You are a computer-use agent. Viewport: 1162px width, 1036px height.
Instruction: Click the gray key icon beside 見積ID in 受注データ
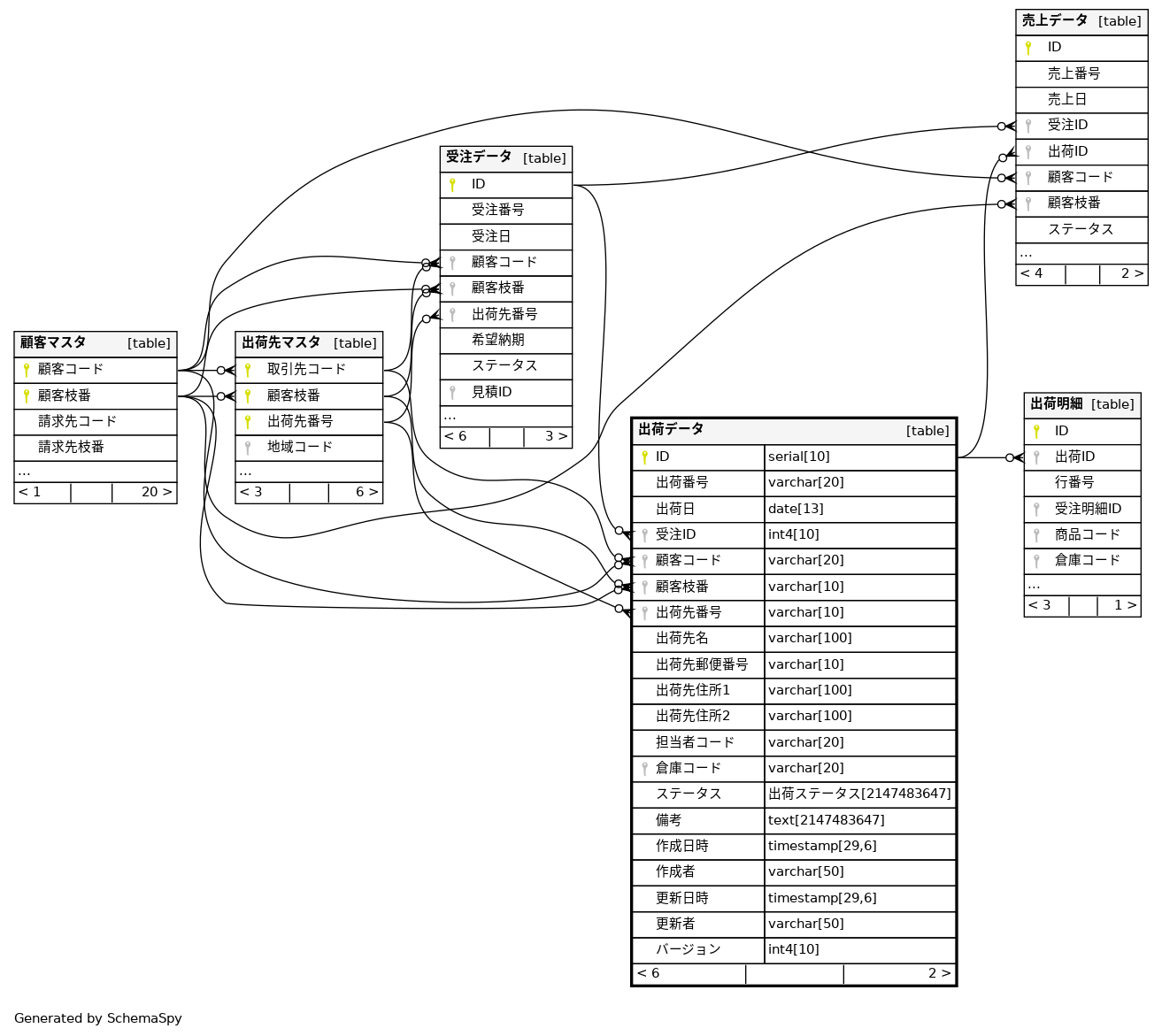point(452,393)
